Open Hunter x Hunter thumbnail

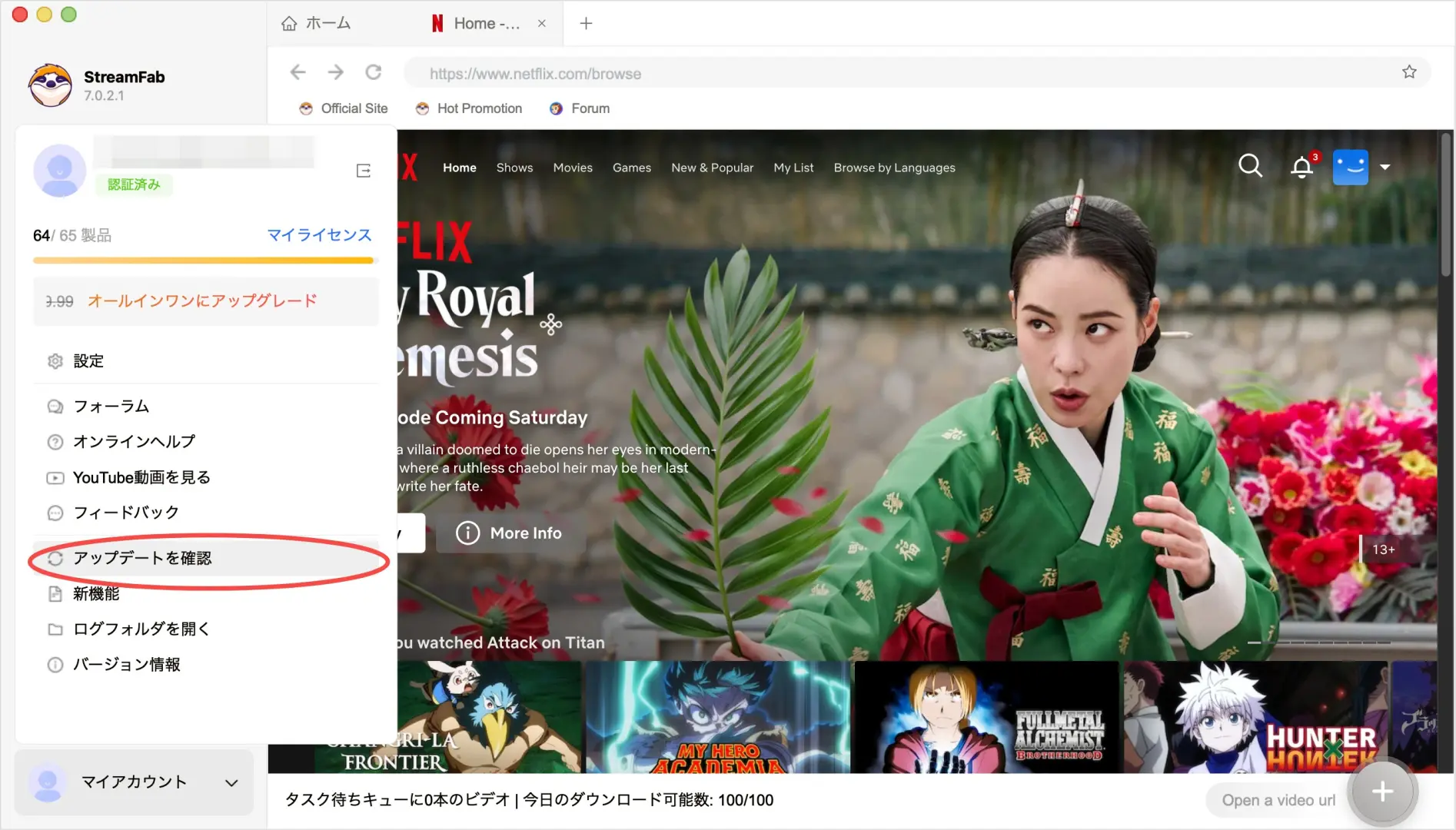click(1256, 717)
